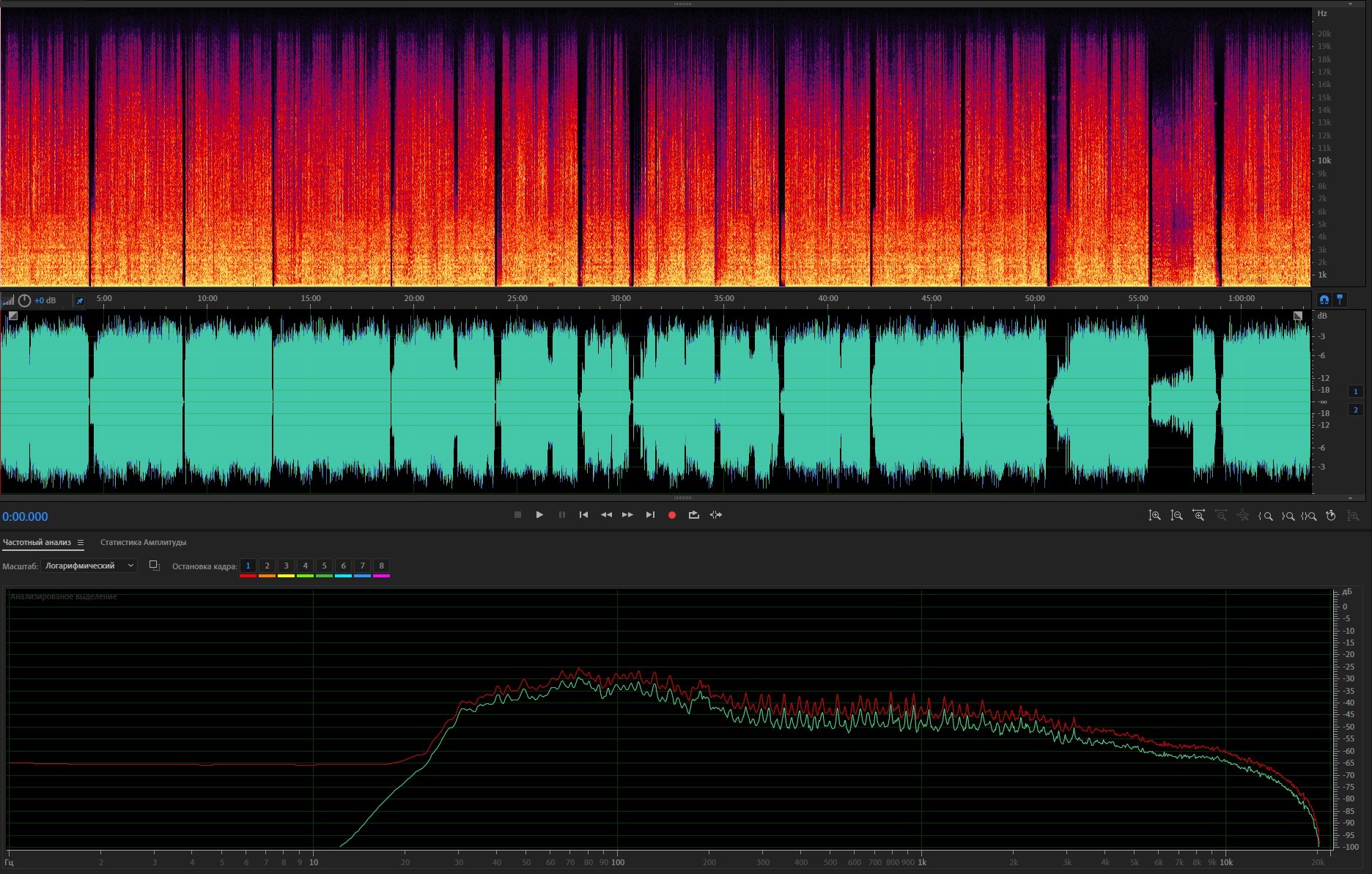The height and width of the screenshot is (874, 1372).
Task: Start recording with the red Record button
Action: point(671,515)
